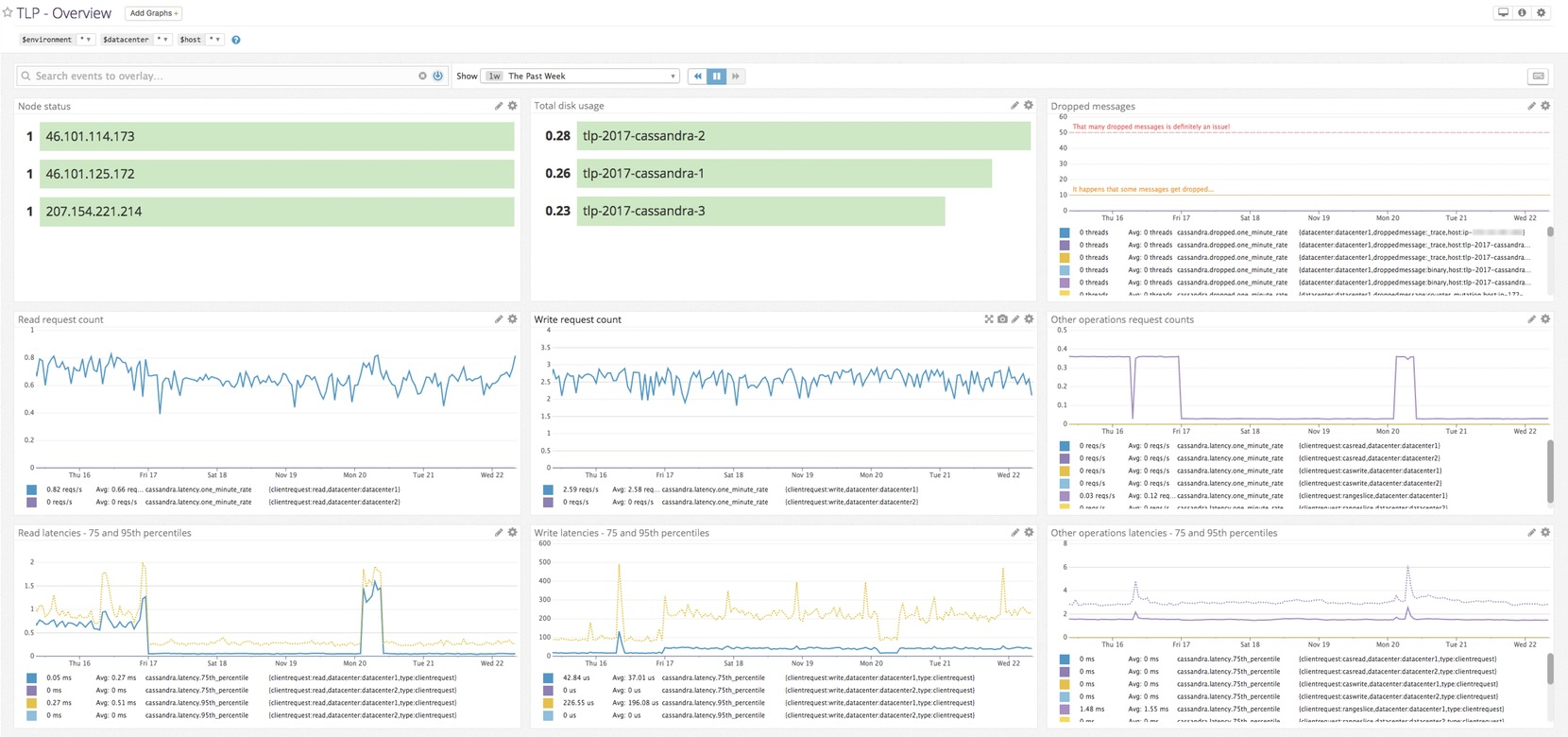Pause live dashboard updates
Image resolution: width=1568 pixels, height=737 pixels.
click(x=717, y=76)
